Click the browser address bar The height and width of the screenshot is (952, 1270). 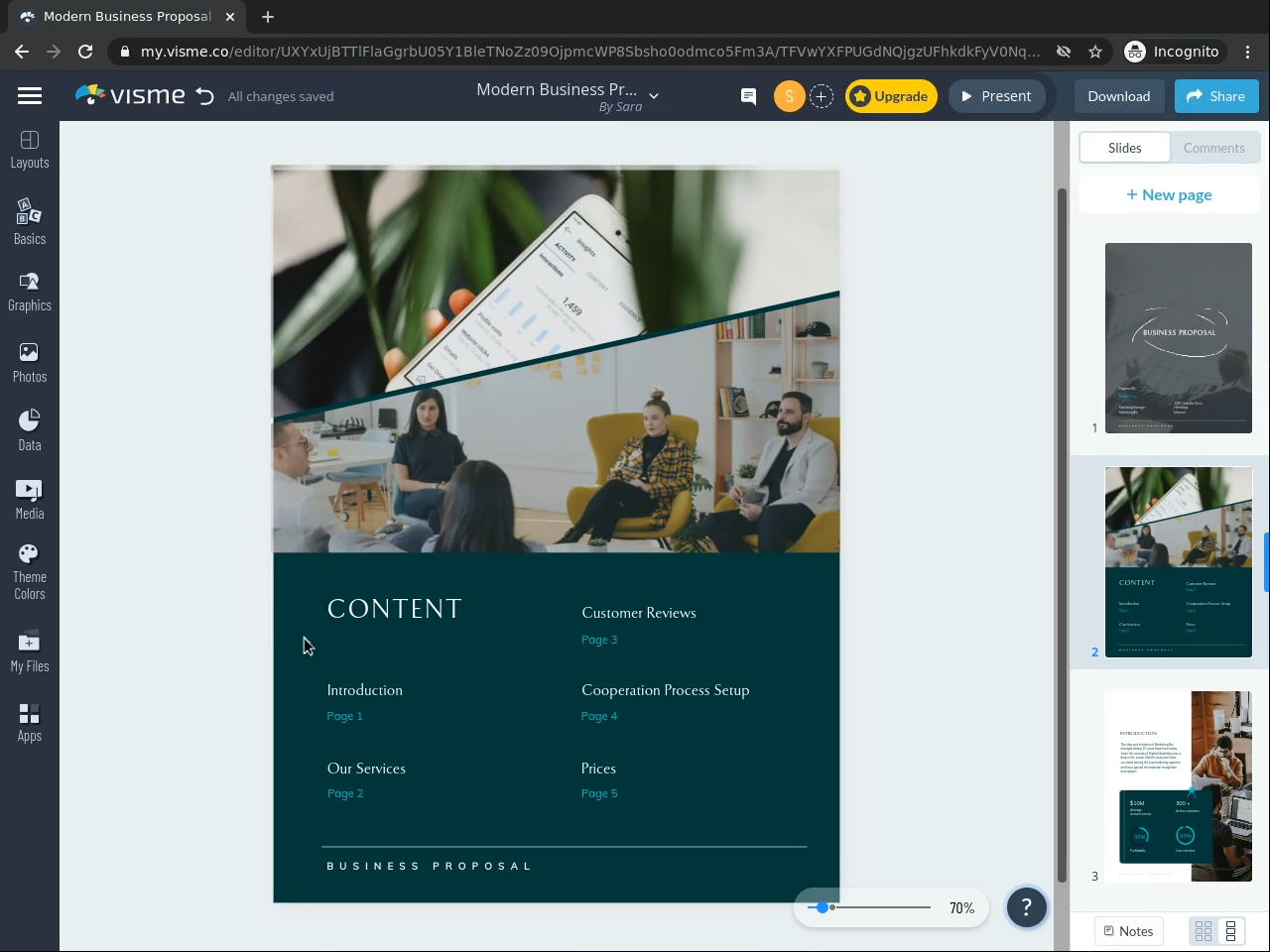click(x=590, y=52)
